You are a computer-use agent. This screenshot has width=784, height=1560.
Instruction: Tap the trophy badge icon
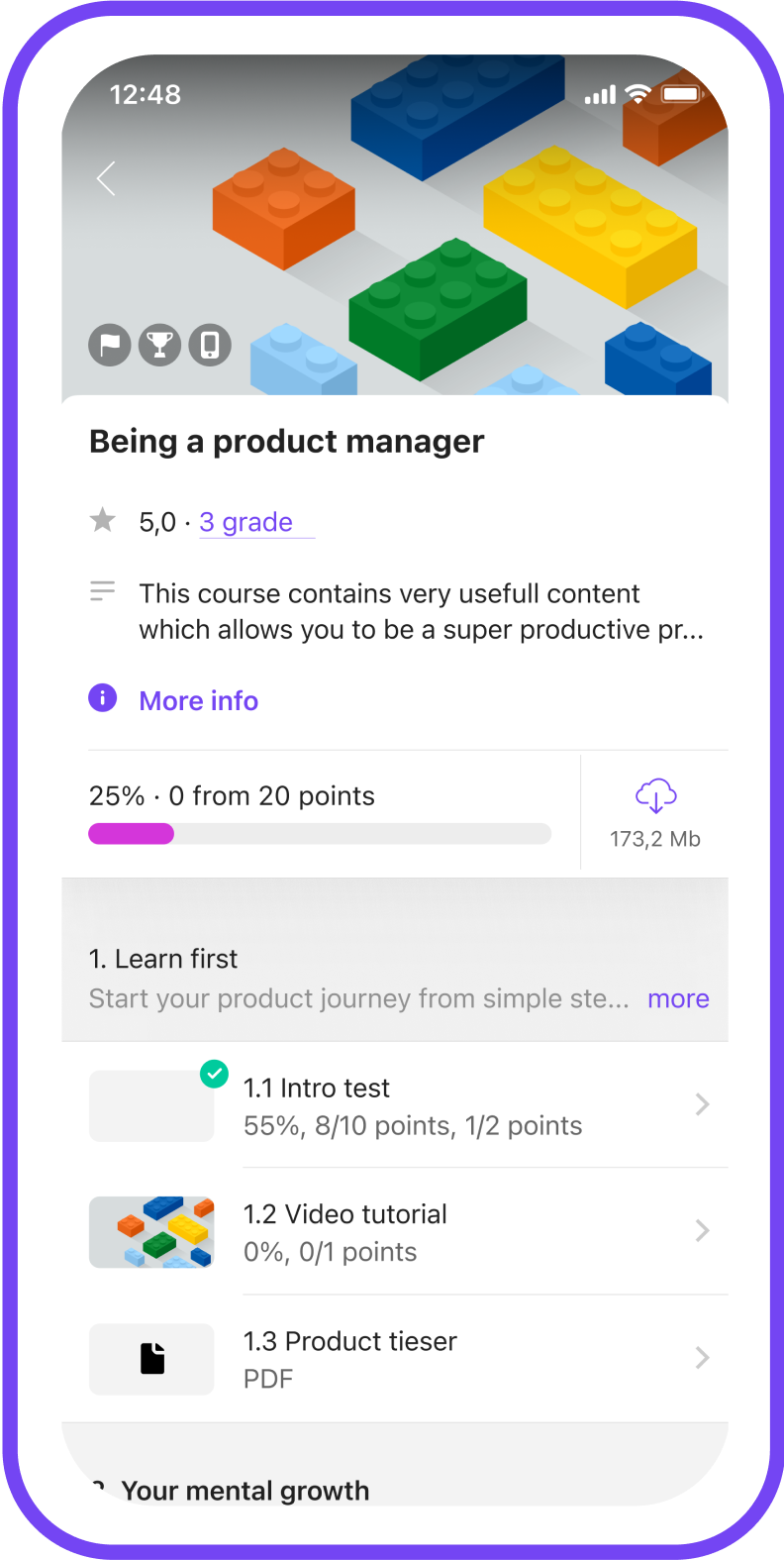(x=159, y=346)
